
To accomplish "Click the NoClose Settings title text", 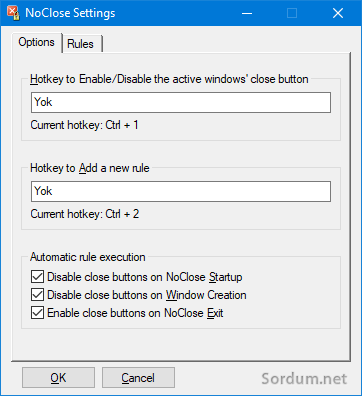I will (70, 13).
